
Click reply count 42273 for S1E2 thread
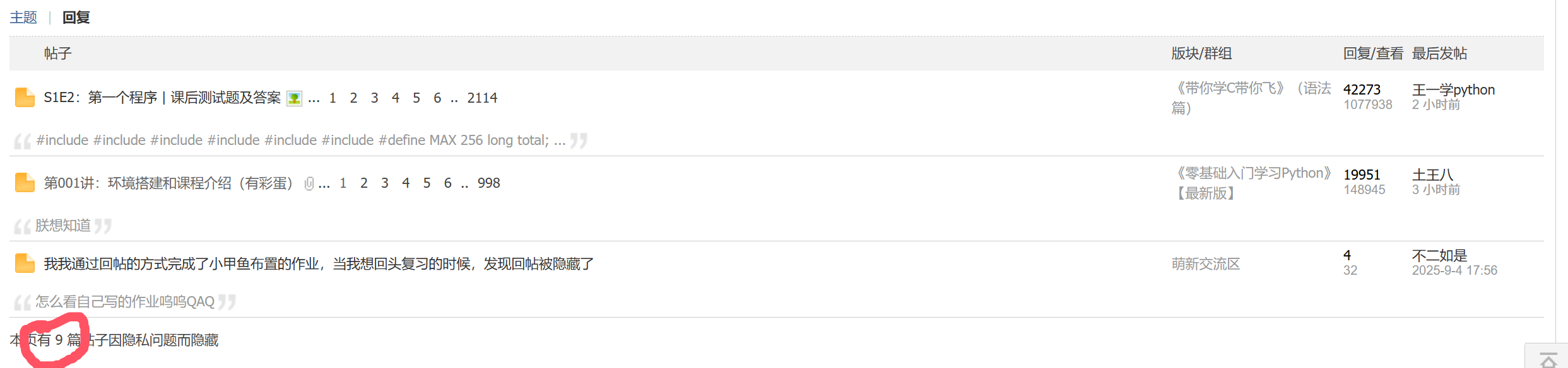pyautogui.click(x=1362, y=89)
